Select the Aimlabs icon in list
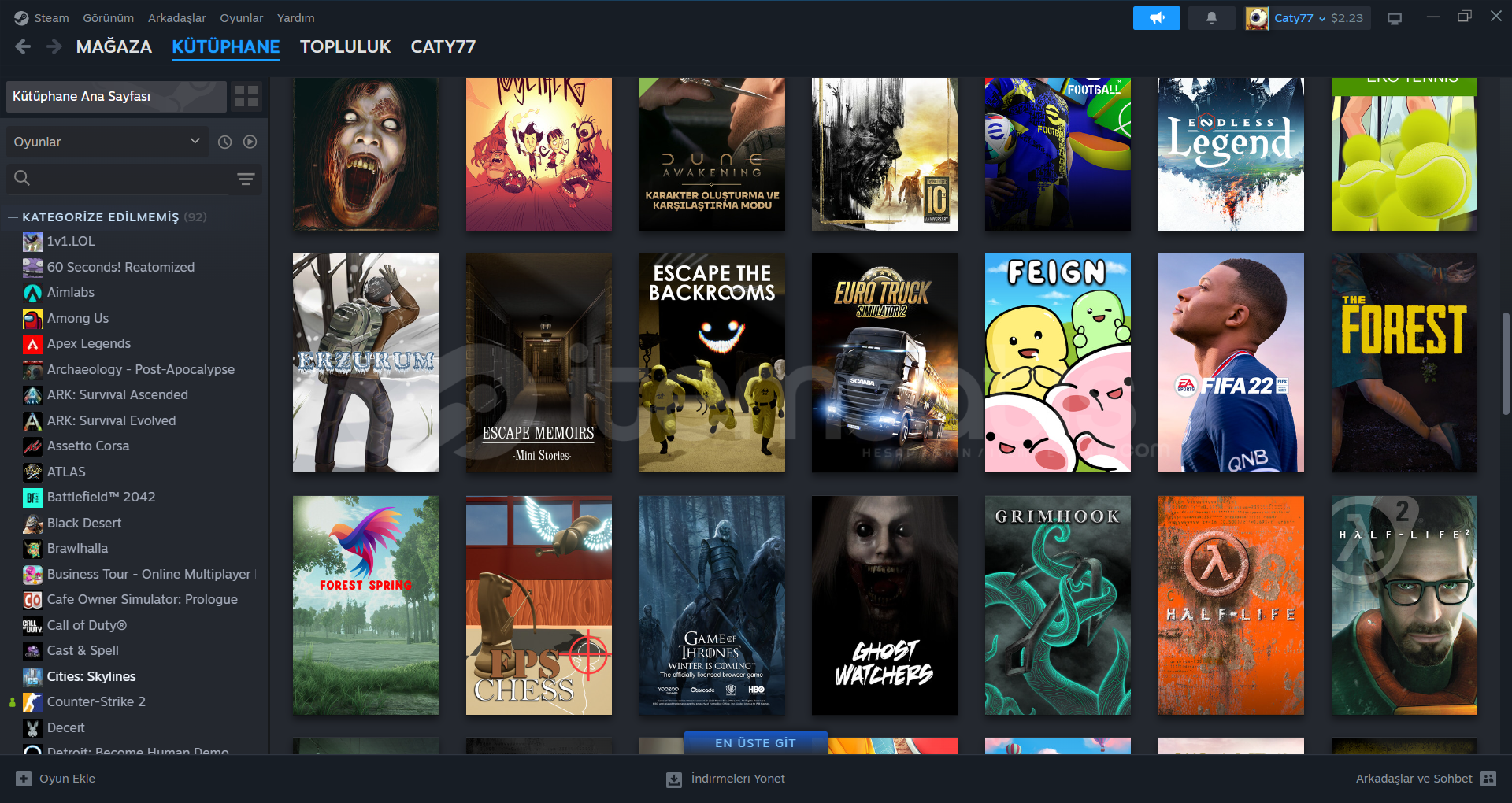The height and width of the screenshot is (803, 1512). pos(32,293)
